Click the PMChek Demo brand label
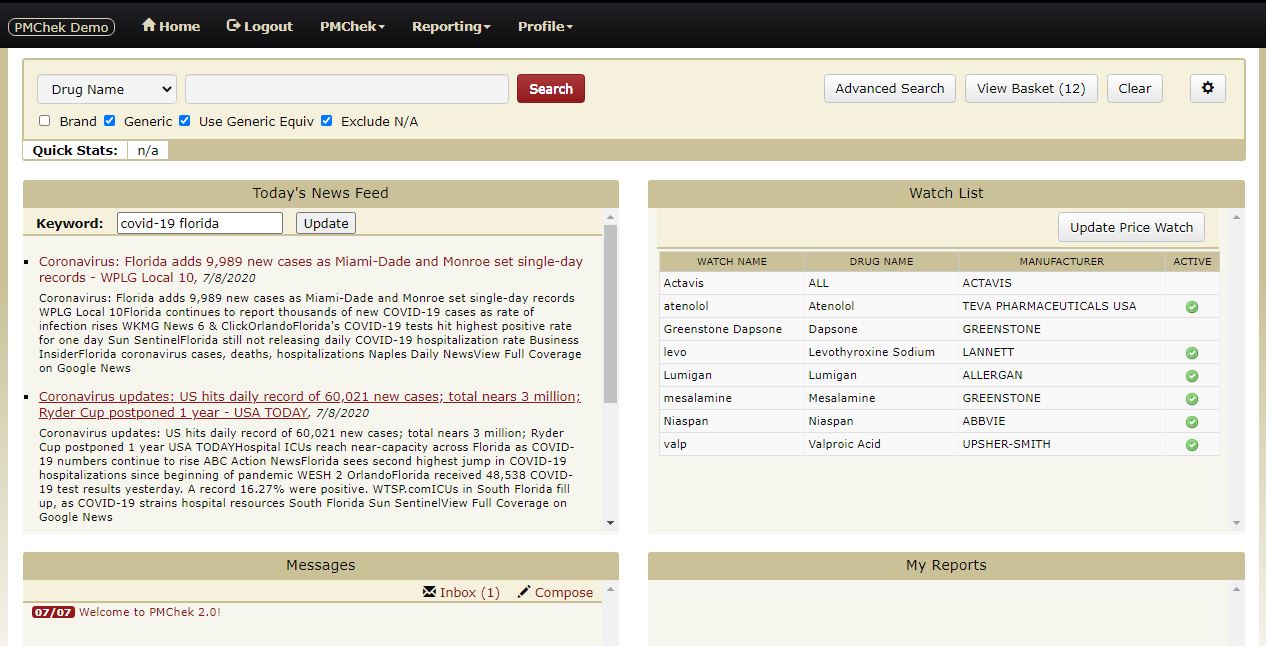The width and height of the screenshot is (1266, 646). (x=62, y=27)
